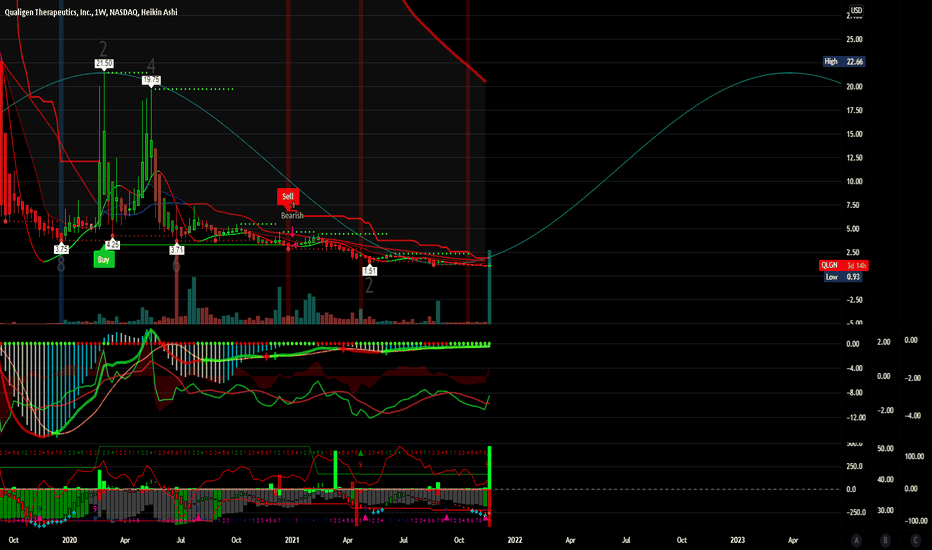Image resolution: width=932 pixels, height=550 pixels.
Task: Click the 19.75 pivot high label
Action: tap(152, 80)
